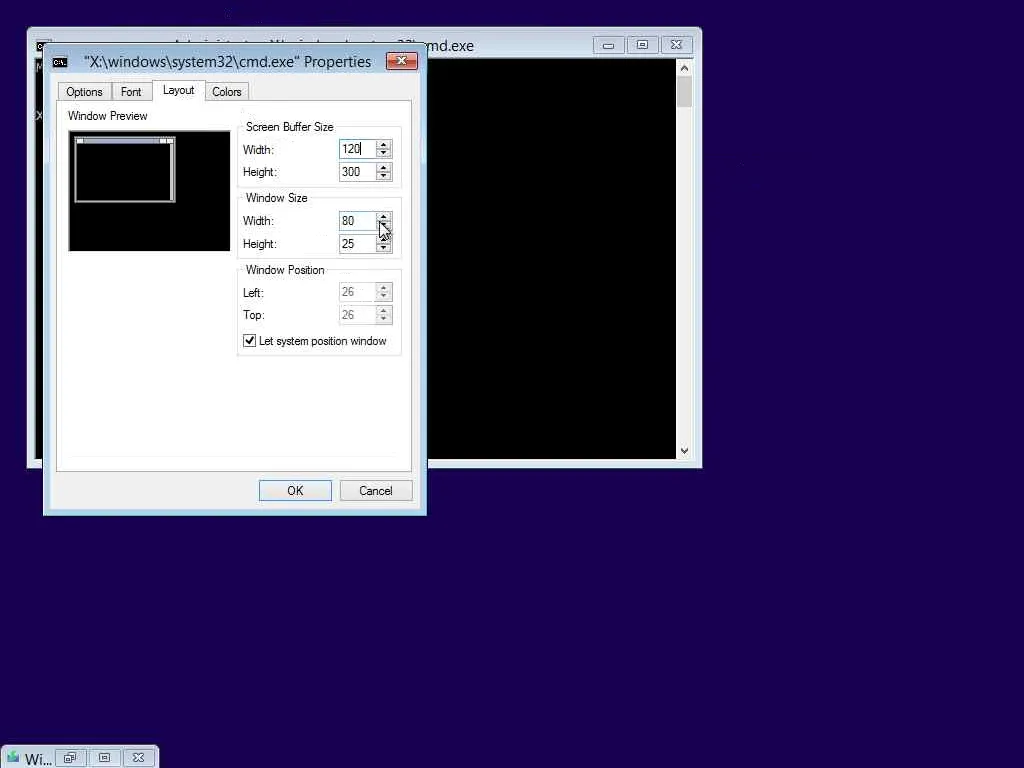This screenshot has height=768, width=1024.
Task: Click the minimized Wi... window icon
Action: (13, 758)
